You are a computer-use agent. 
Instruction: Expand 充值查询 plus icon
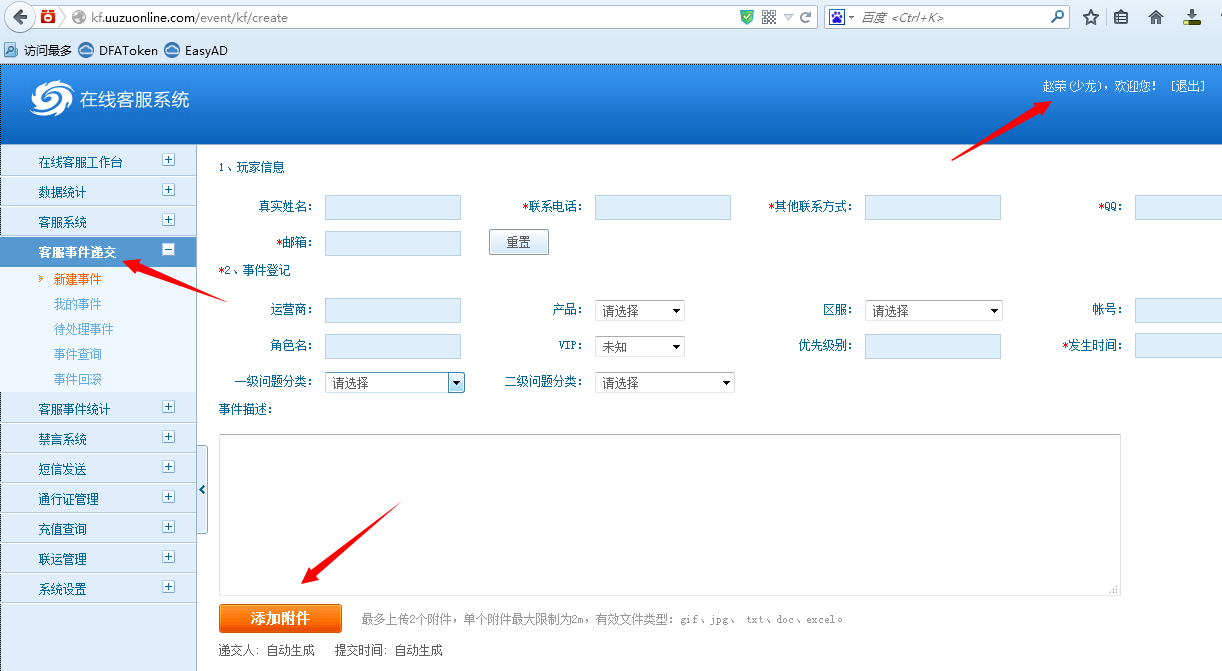[x=168, y=527]
